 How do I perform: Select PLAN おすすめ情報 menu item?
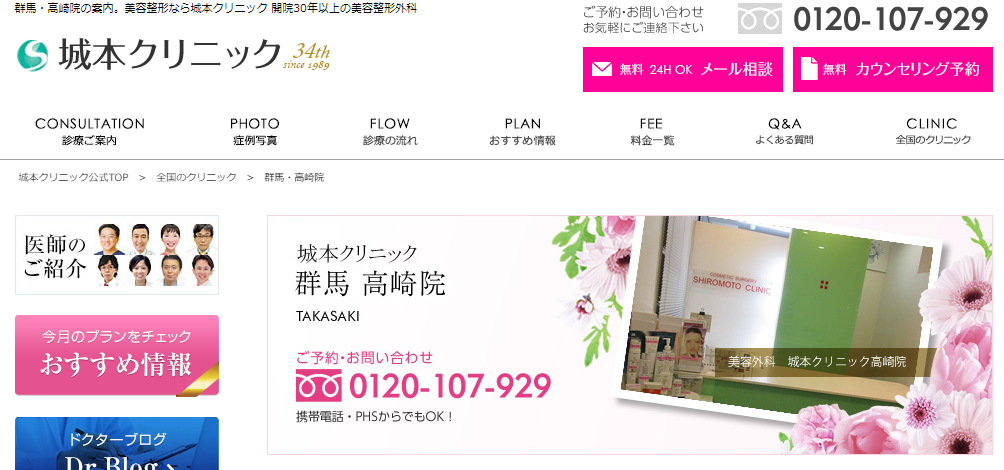click(522, 131)
